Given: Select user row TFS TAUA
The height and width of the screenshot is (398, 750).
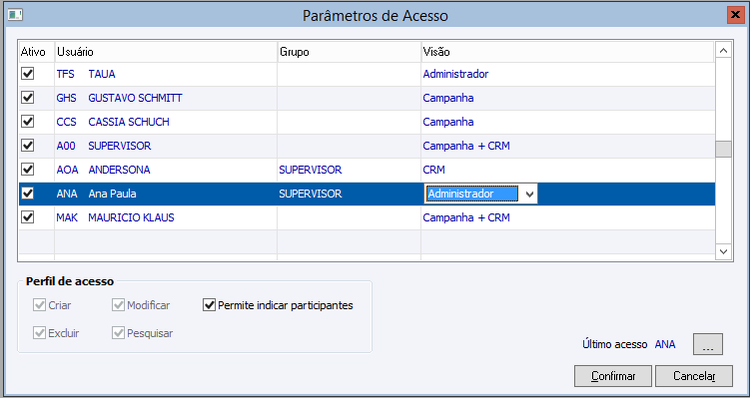Looking at the screenshot, I should 366,74.
